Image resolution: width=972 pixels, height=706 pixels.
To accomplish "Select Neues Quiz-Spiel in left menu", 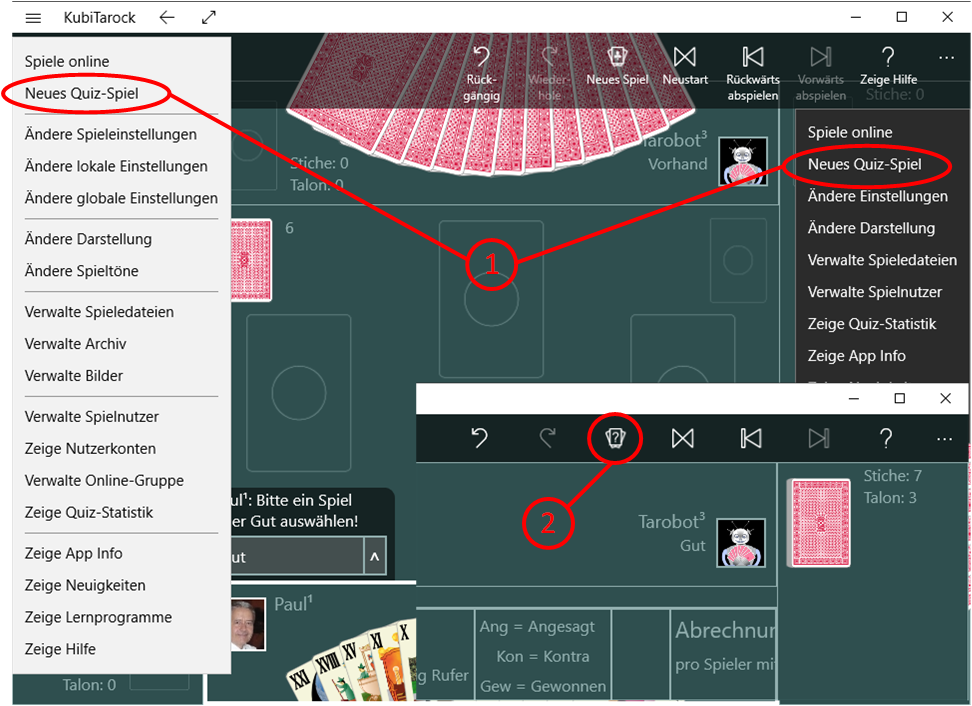I will [x=82, y=93].
